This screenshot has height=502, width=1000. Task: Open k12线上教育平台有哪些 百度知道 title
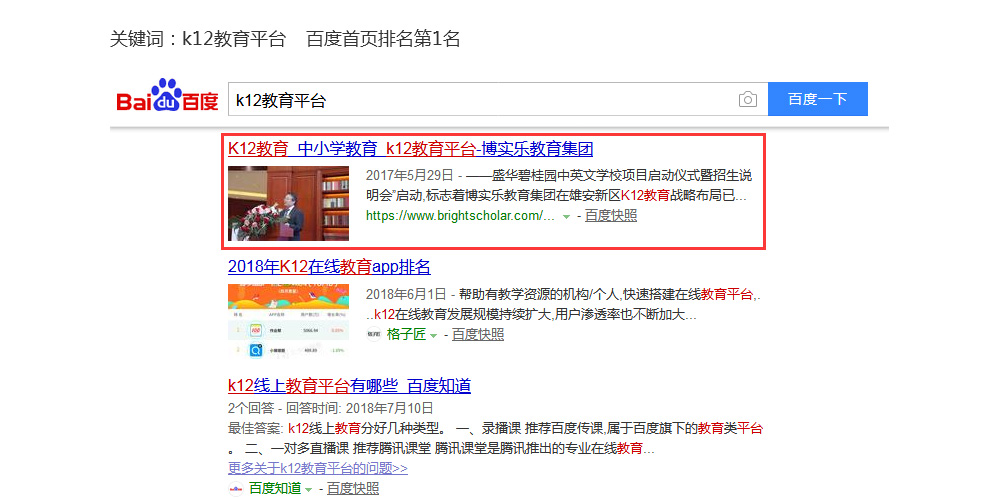coord(349,385)
